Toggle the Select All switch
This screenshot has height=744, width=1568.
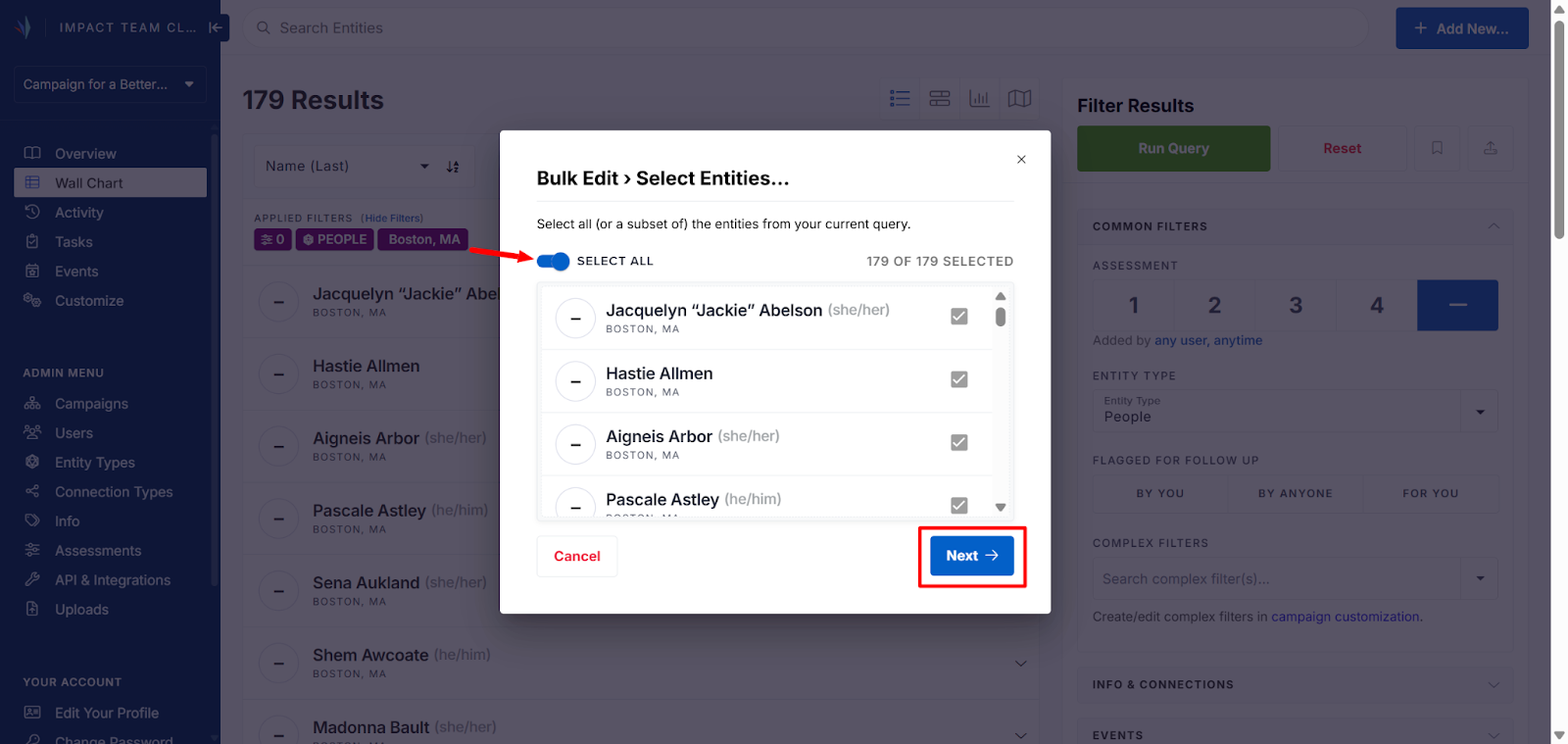pyautogui.click(x=553, y=261)
